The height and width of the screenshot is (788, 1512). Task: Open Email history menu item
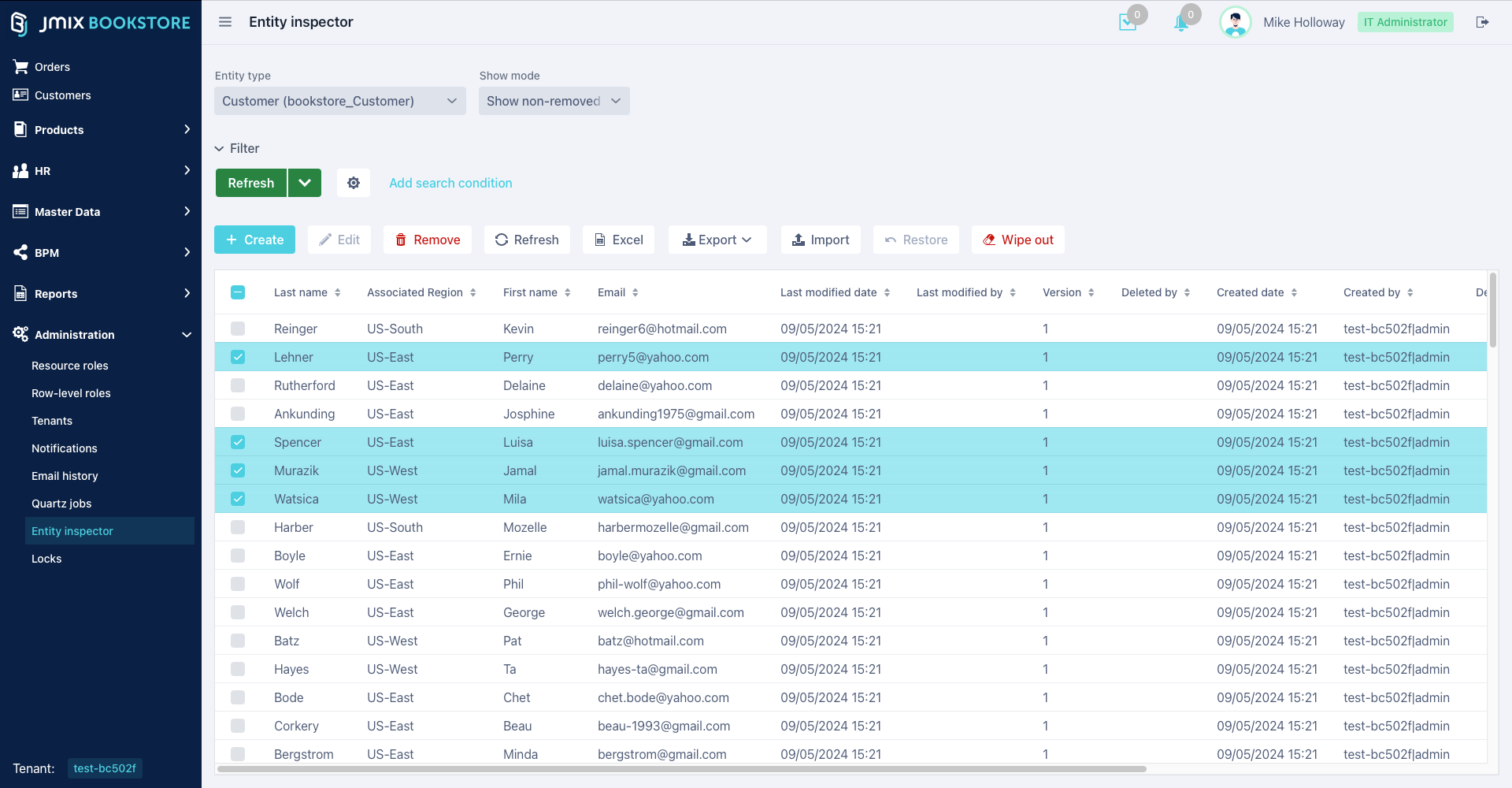tap(65, 476)
